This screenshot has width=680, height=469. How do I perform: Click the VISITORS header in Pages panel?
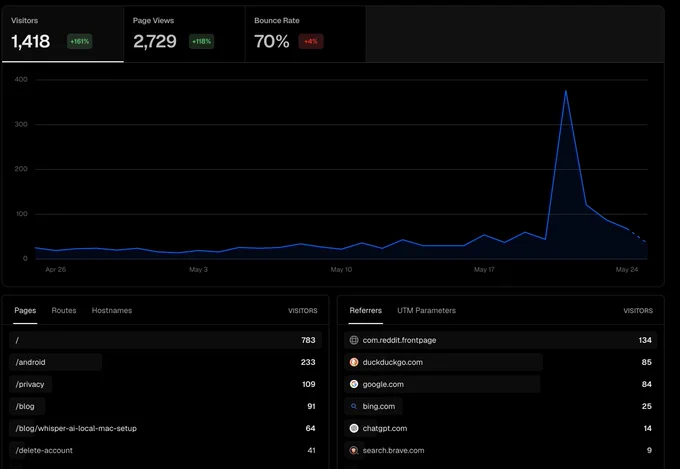(303, 311)
